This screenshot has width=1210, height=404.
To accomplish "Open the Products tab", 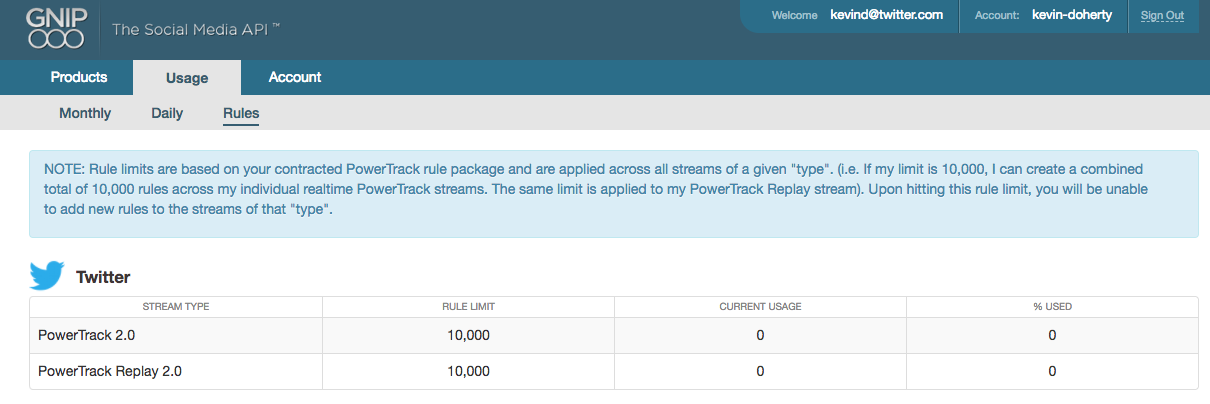I will (79, 77).
